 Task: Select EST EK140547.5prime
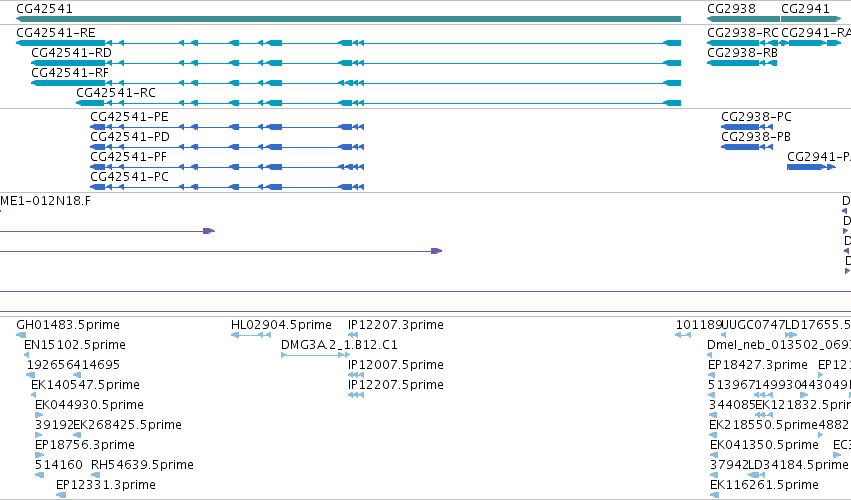[85, 385]
